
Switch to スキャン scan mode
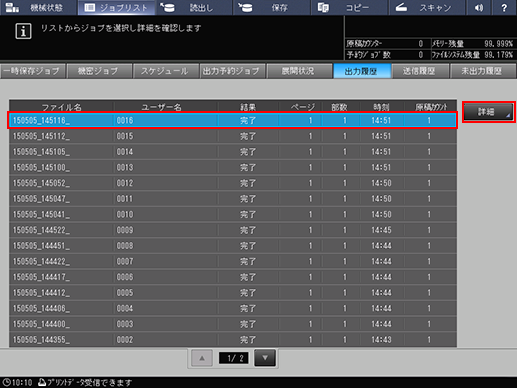(427, 7)
